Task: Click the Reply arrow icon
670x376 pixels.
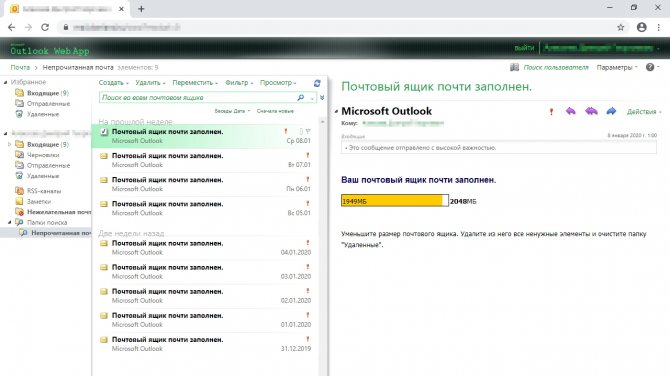Action: (x=570, y=112)
